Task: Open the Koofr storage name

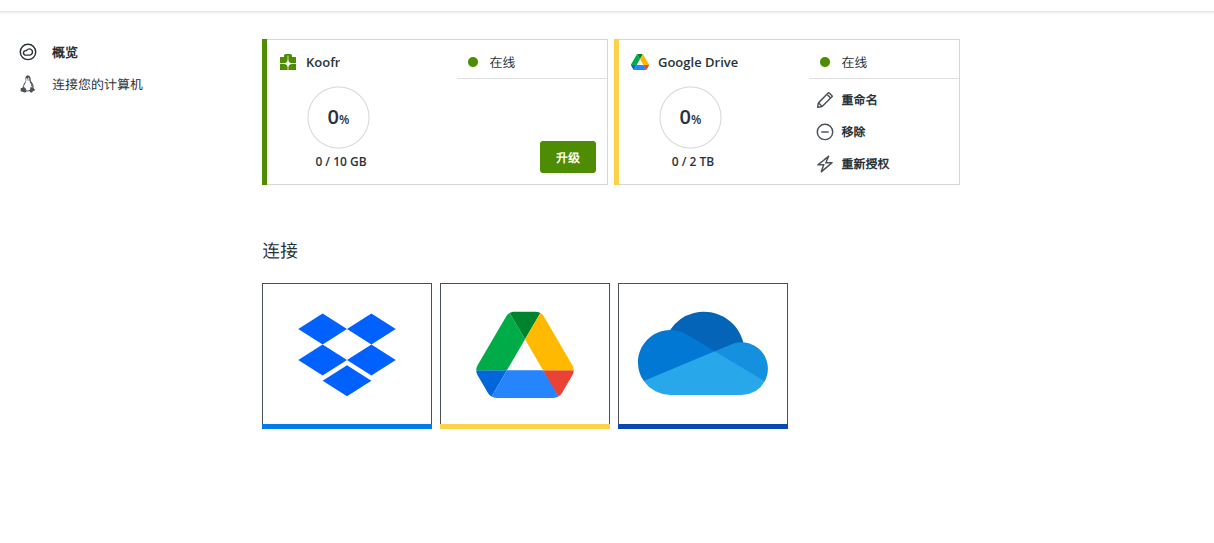Action: tap(323, 62)
